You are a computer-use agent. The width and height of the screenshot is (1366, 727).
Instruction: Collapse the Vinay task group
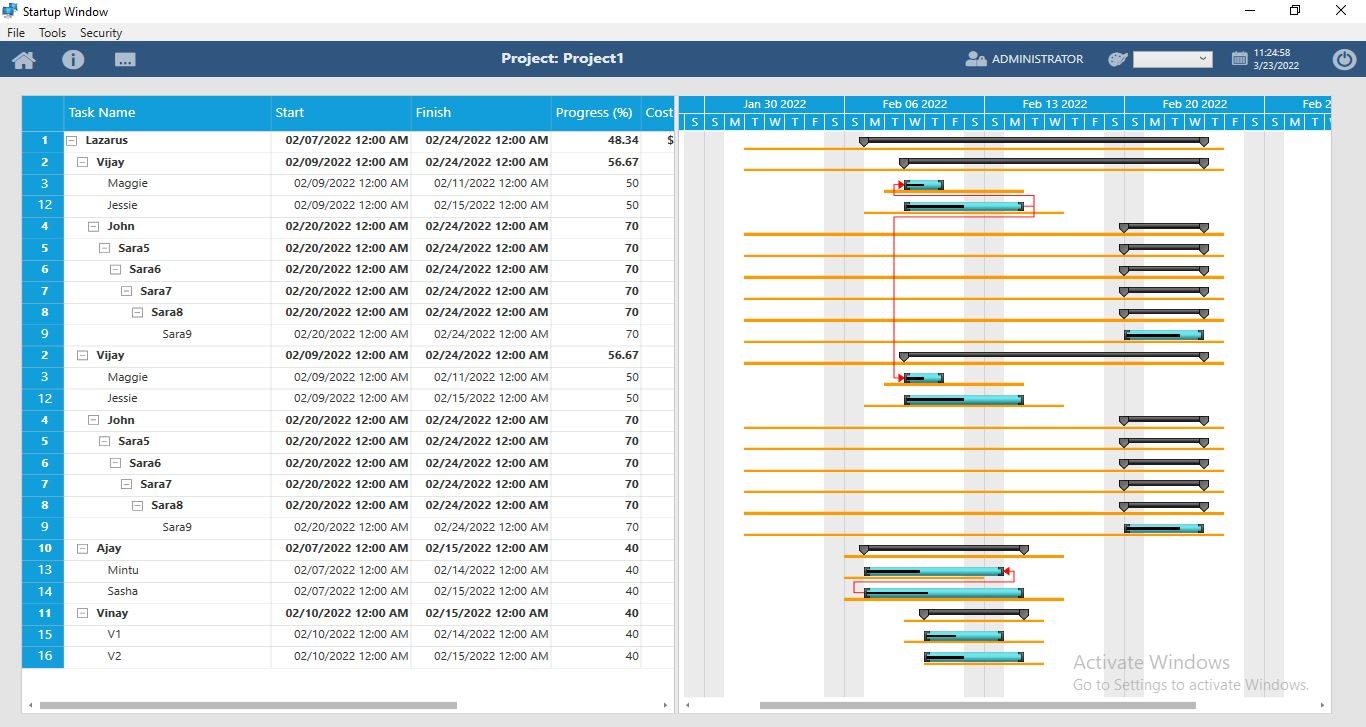coord(83,614)
